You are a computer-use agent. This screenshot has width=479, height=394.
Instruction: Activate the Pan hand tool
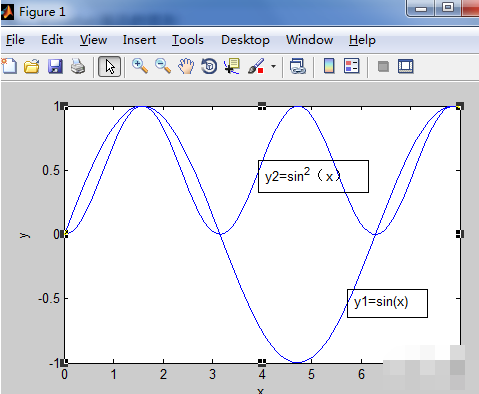pos(186,66)
